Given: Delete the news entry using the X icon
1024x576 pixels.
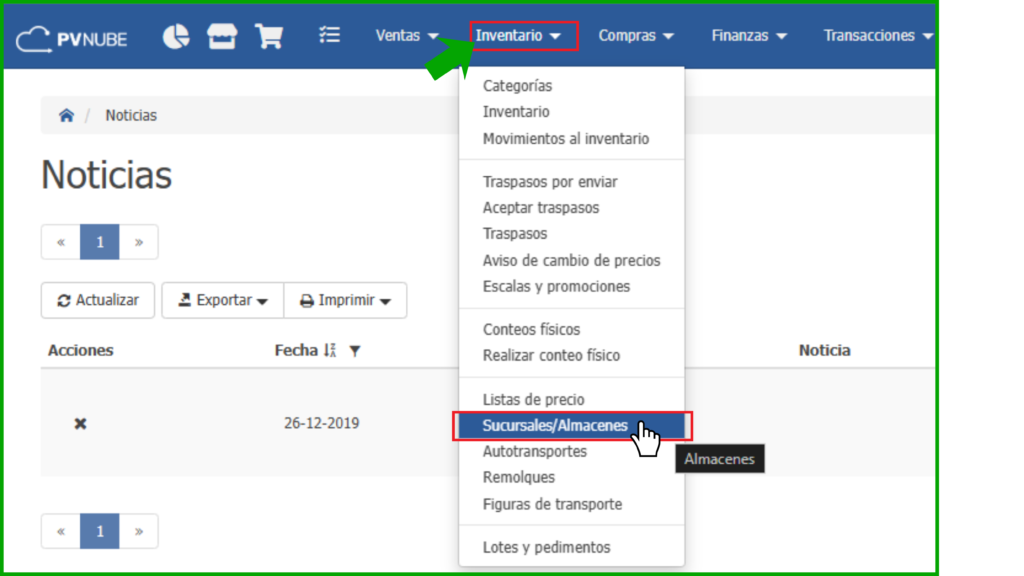Looking at the screenshot, I should (79, 423).
